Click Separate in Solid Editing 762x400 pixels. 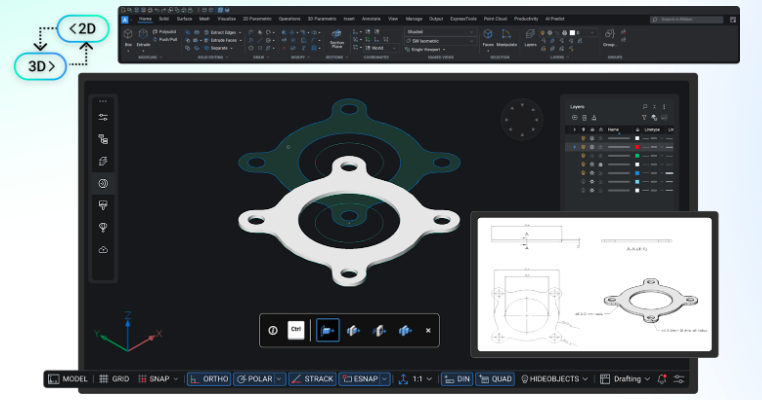coord(218,48)
